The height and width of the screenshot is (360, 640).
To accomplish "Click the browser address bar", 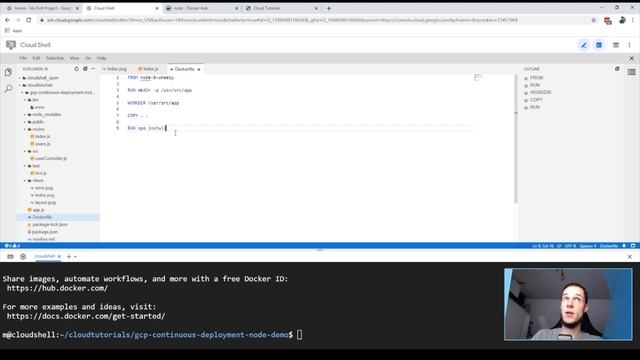I will 282,20.
